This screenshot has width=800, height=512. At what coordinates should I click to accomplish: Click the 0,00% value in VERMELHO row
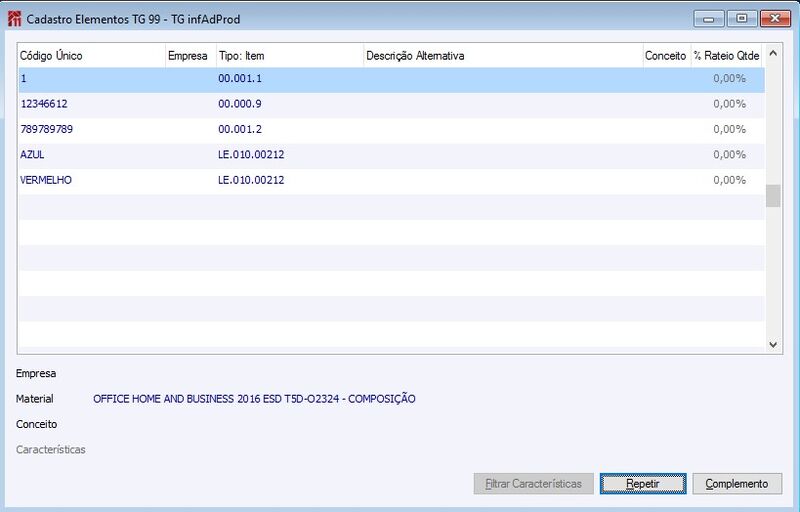tap(730, 181)
